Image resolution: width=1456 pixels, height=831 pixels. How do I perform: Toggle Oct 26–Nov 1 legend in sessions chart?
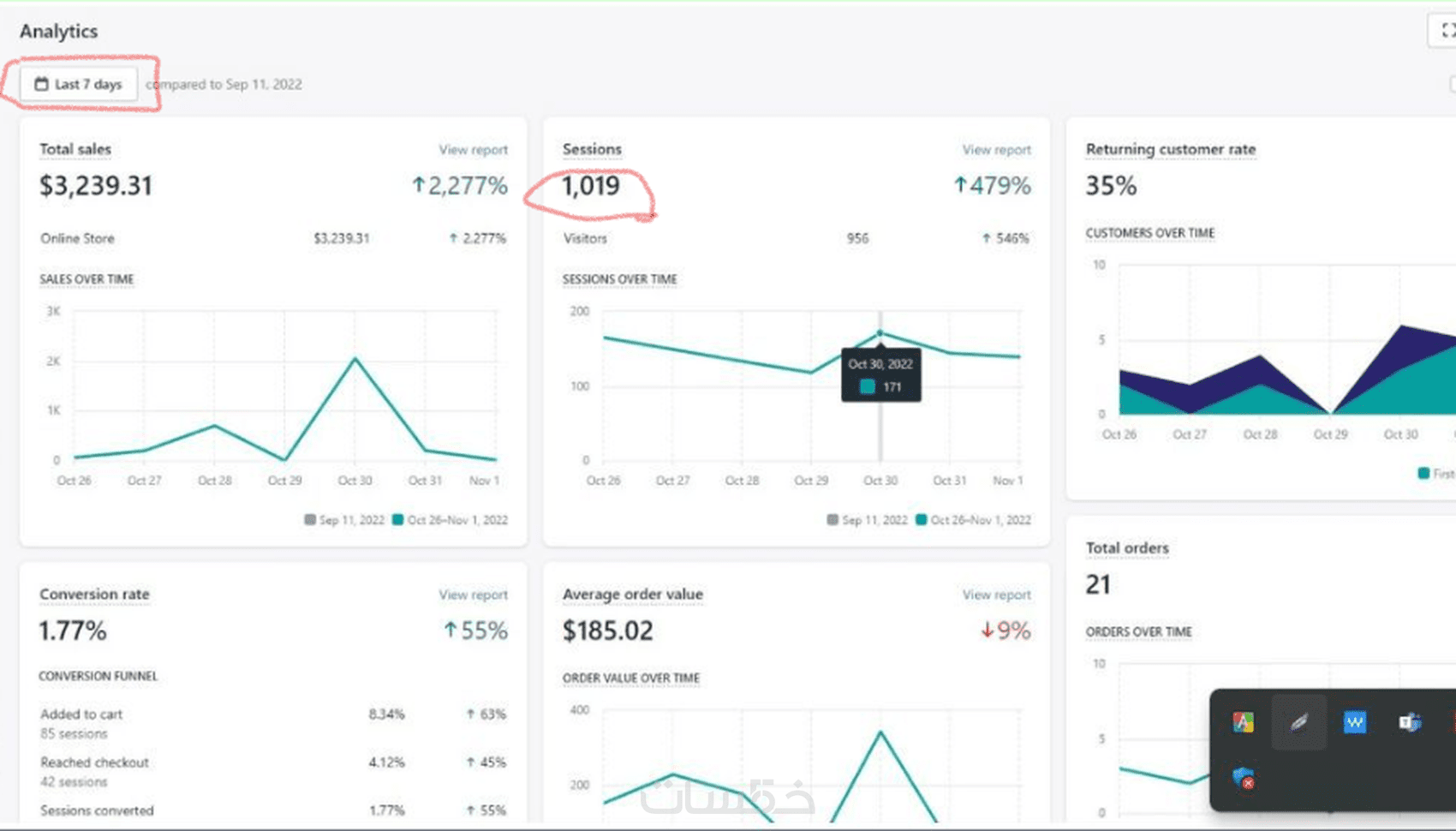pyautogui.click(x=974, y=520)
